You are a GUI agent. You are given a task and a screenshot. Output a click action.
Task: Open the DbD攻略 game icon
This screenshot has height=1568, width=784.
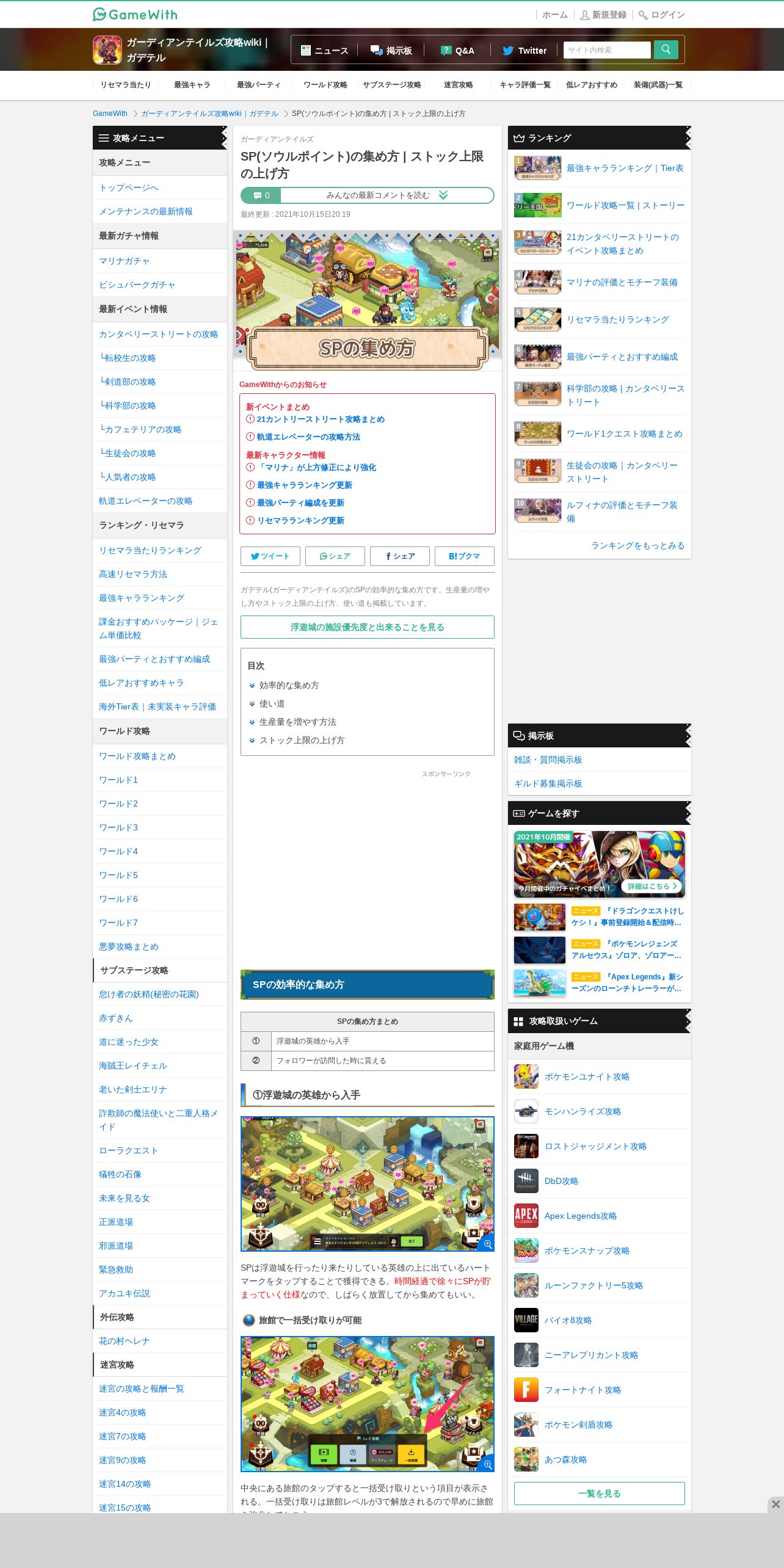(526, 1181)
